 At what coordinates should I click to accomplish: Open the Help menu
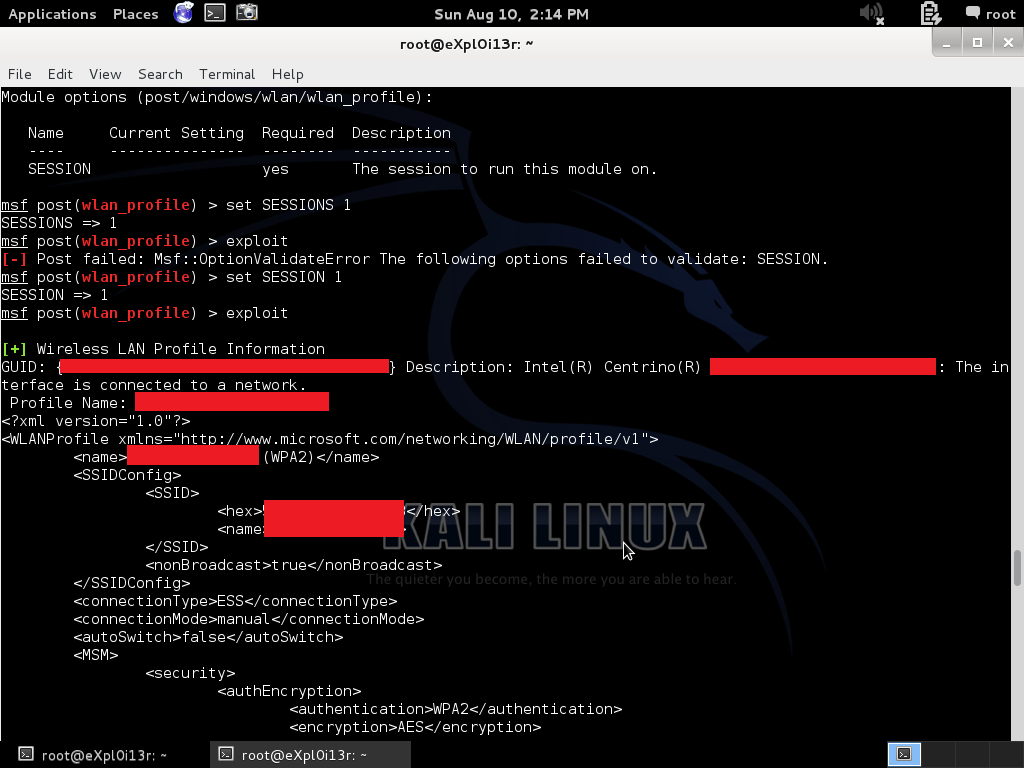tap(287, 74)
